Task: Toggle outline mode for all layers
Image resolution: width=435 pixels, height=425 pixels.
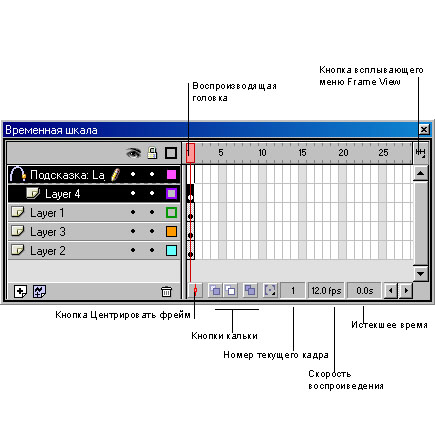Action: click(x=171, y=153)
